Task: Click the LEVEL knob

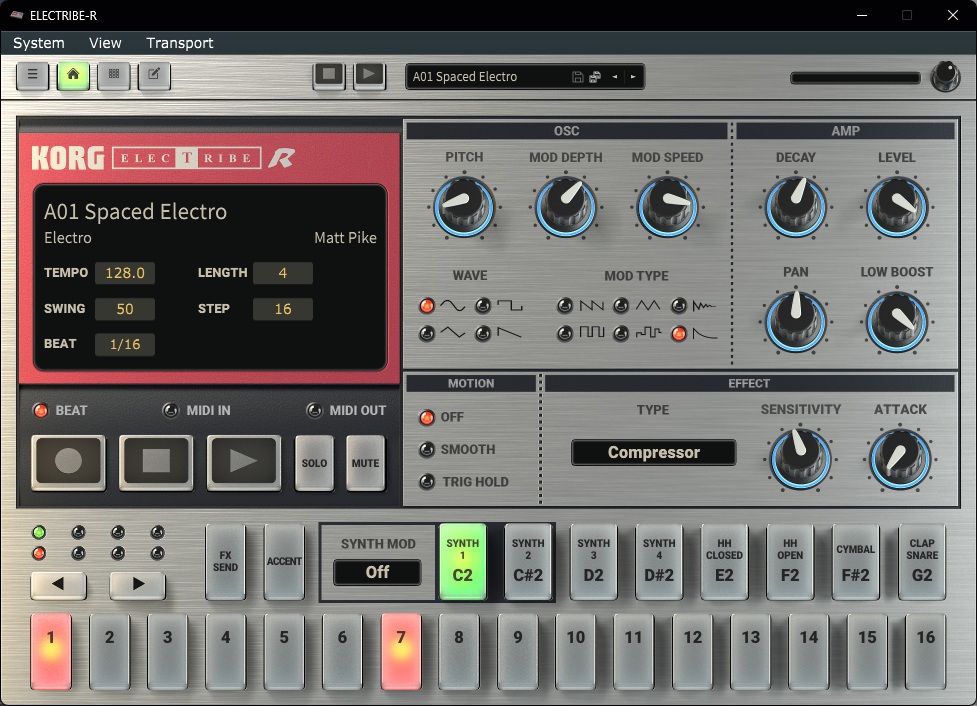Action: (897, 207)
